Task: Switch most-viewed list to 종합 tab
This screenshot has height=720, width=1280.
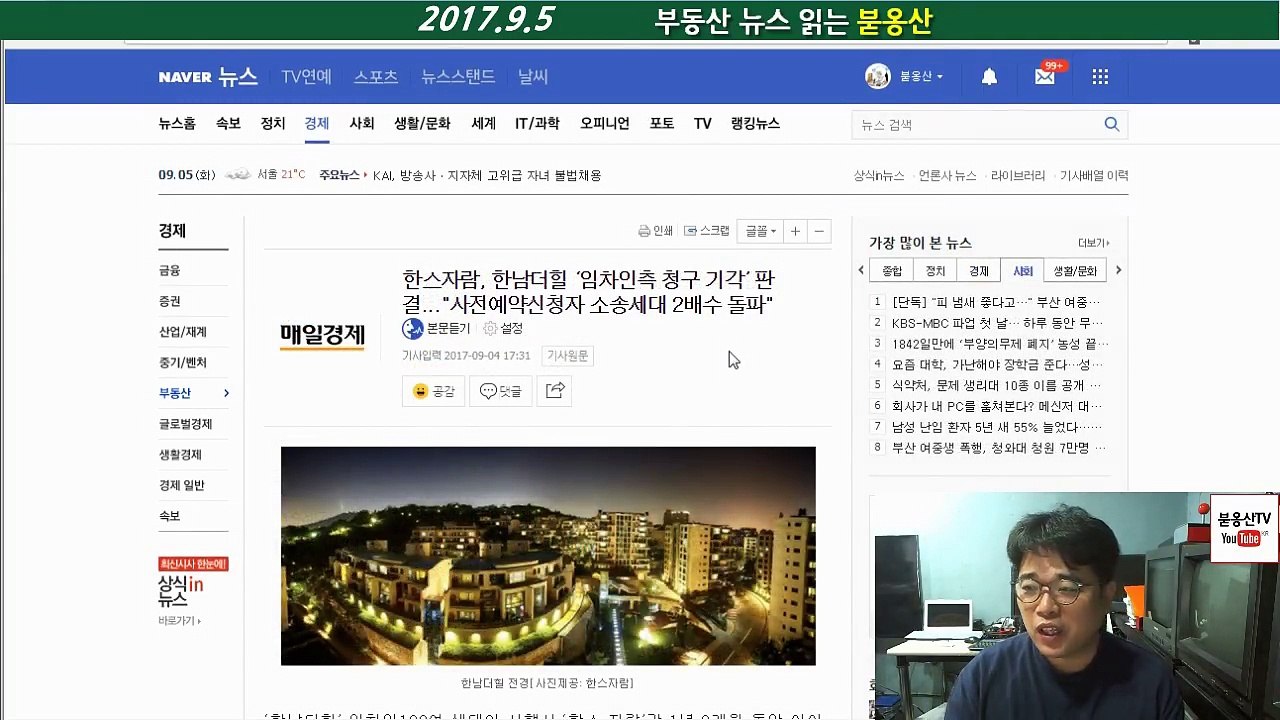Action: point(891,271)
